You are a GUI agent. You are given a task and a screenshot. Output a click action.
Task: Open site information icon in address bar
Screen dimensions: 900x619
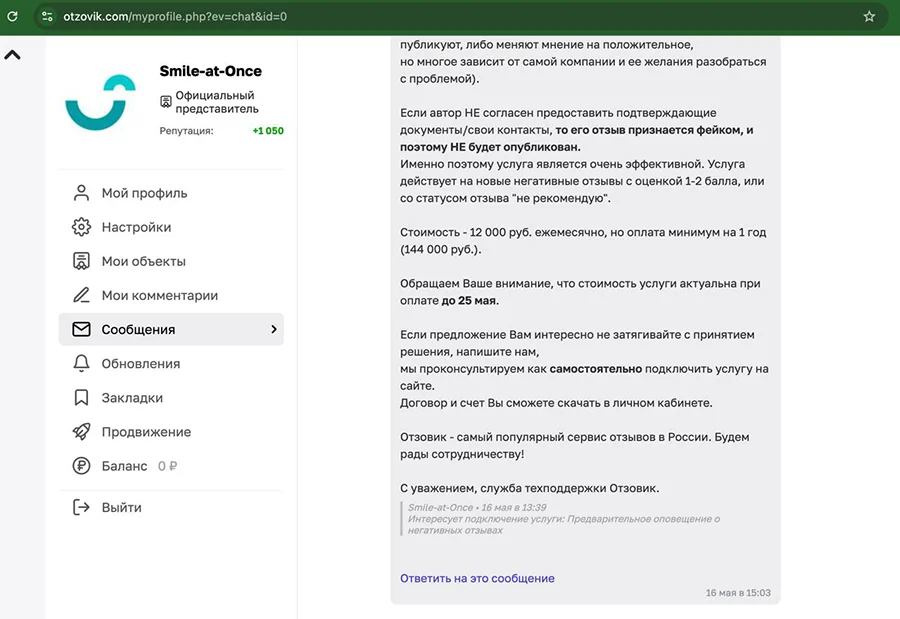47,17
